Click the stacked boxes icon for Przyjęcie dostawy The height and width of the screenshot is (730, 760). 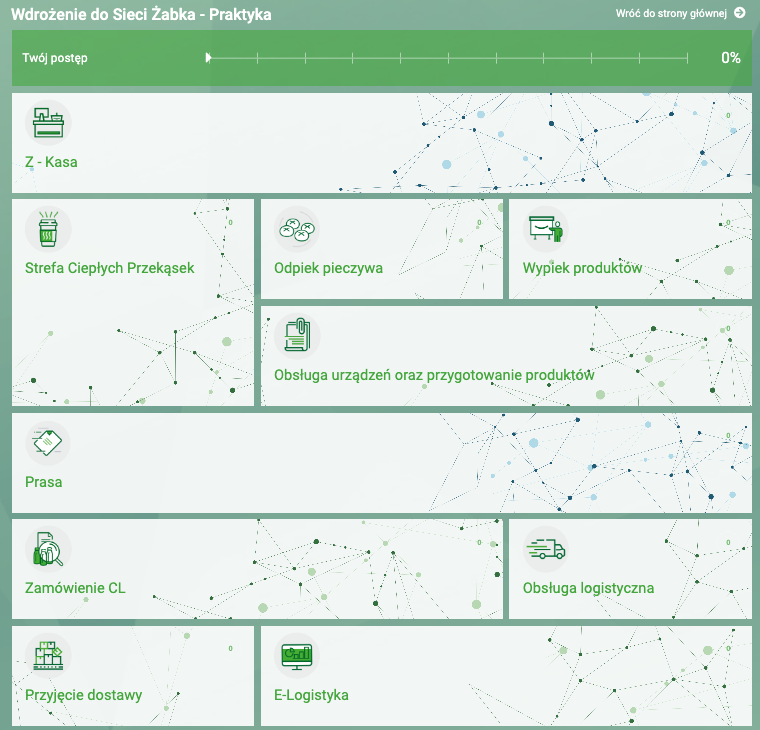pyautogui.click(x=48, y=656)
